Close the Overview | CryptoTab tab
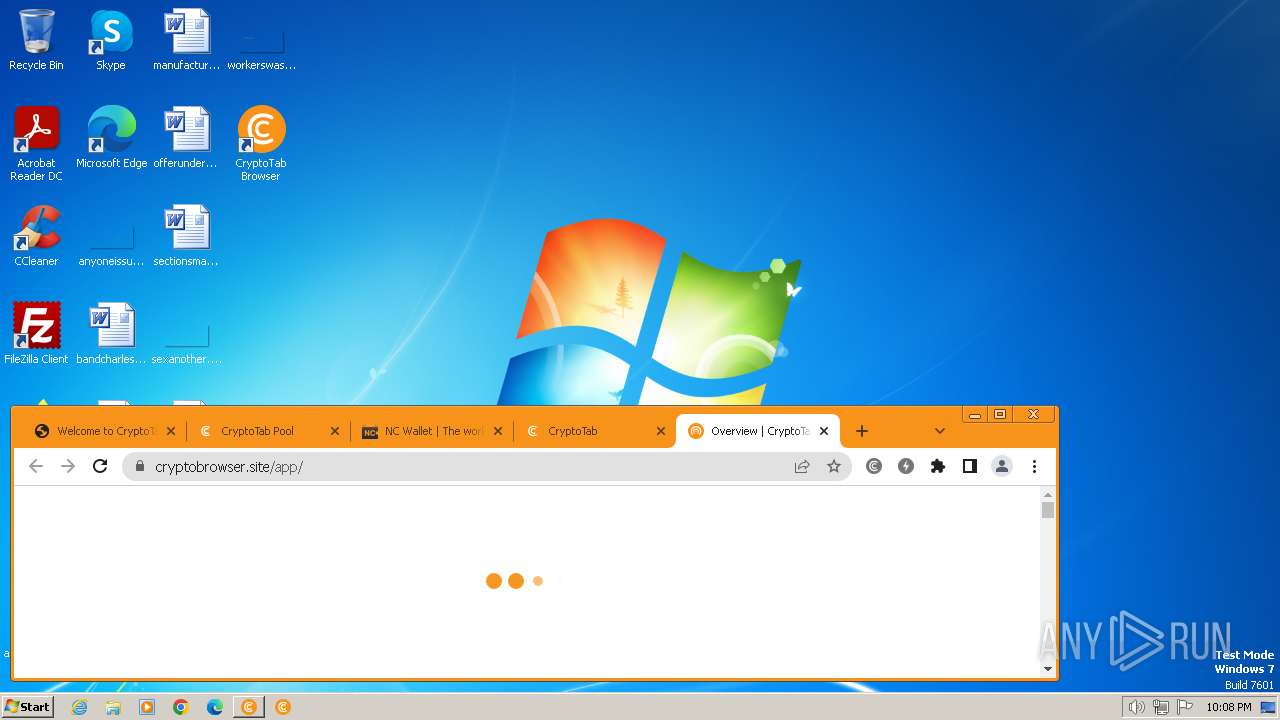This screenshot has width=1280, height=720. tap(824, 431)
